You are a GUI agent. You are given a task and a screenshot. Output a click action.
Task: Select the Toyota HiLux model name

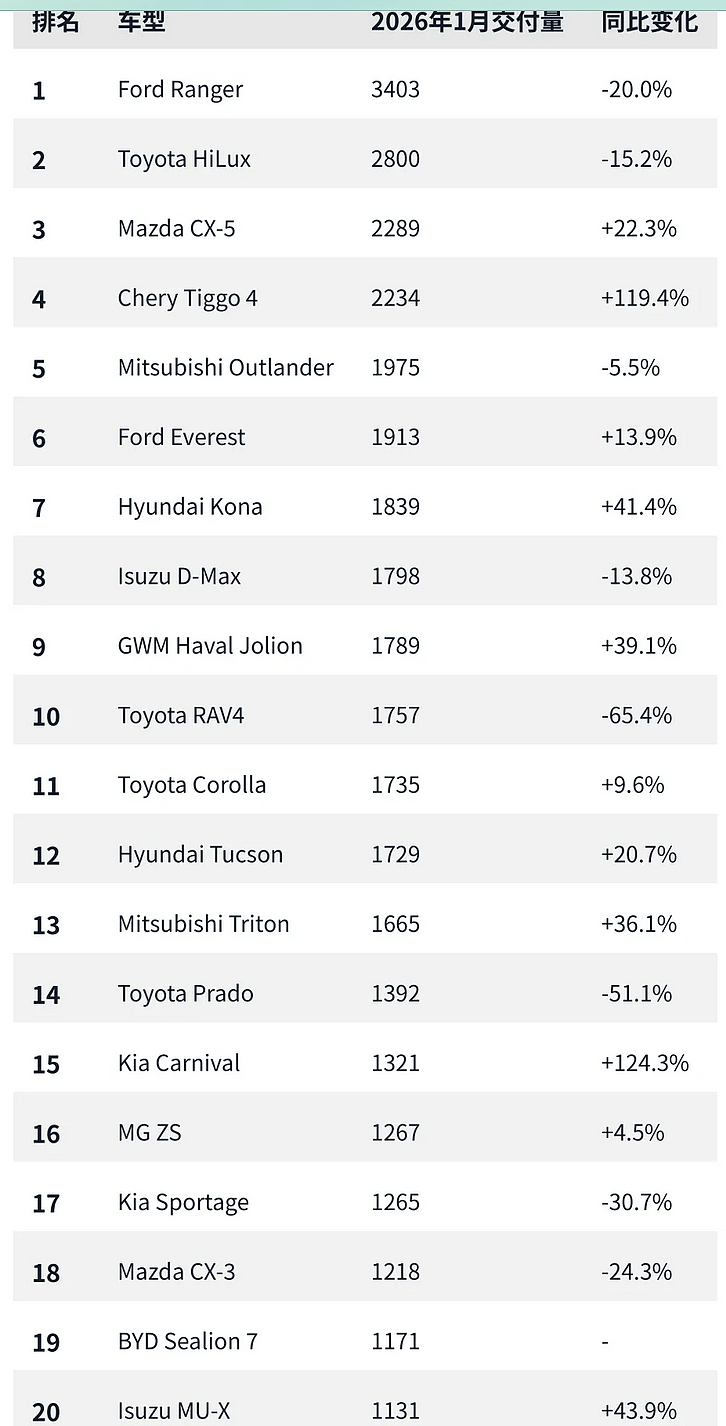point(184,159)
